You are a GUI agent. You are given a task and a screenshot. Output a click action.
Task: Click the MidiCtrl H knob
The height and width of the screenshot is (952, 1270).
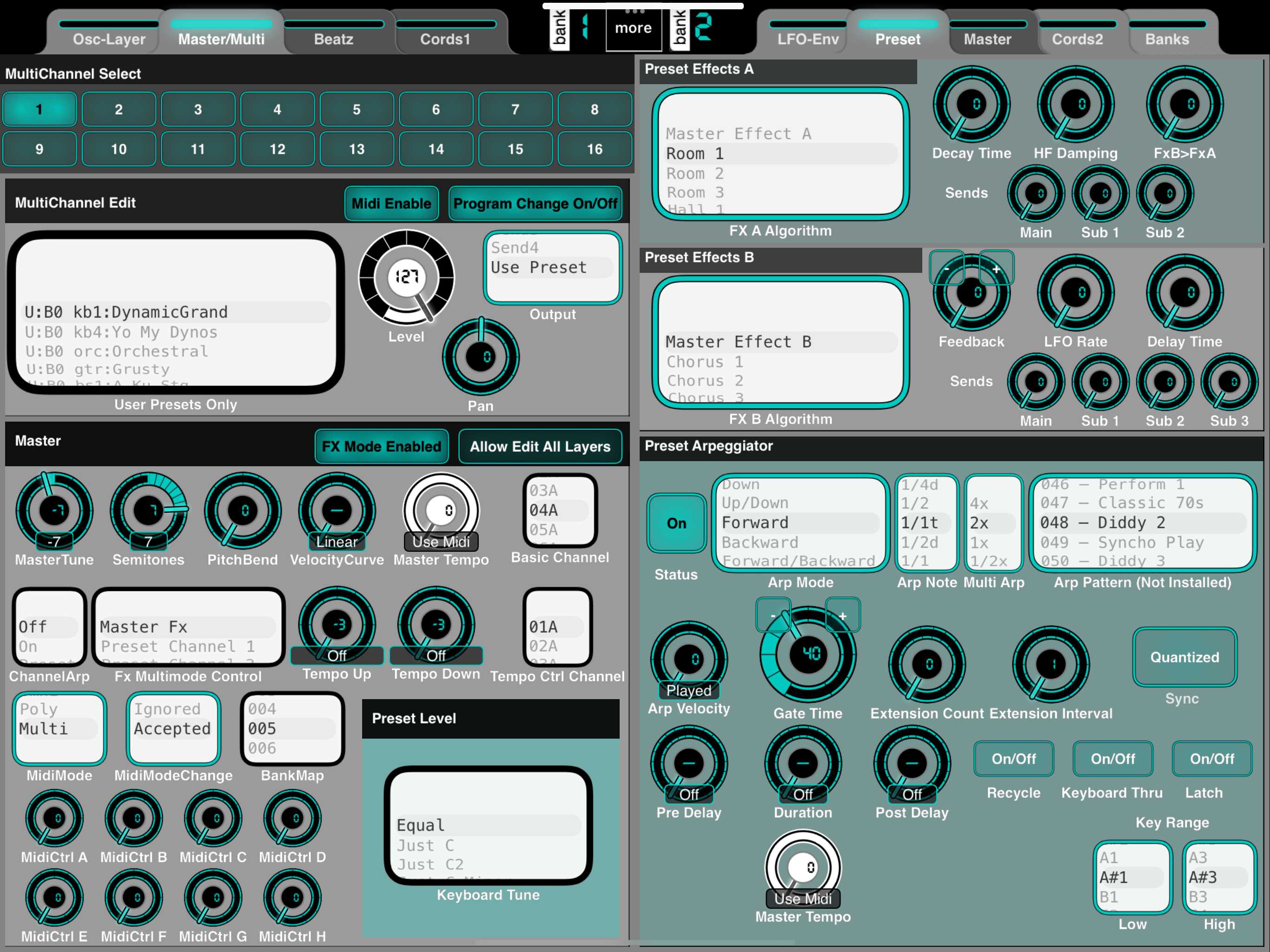292,898
